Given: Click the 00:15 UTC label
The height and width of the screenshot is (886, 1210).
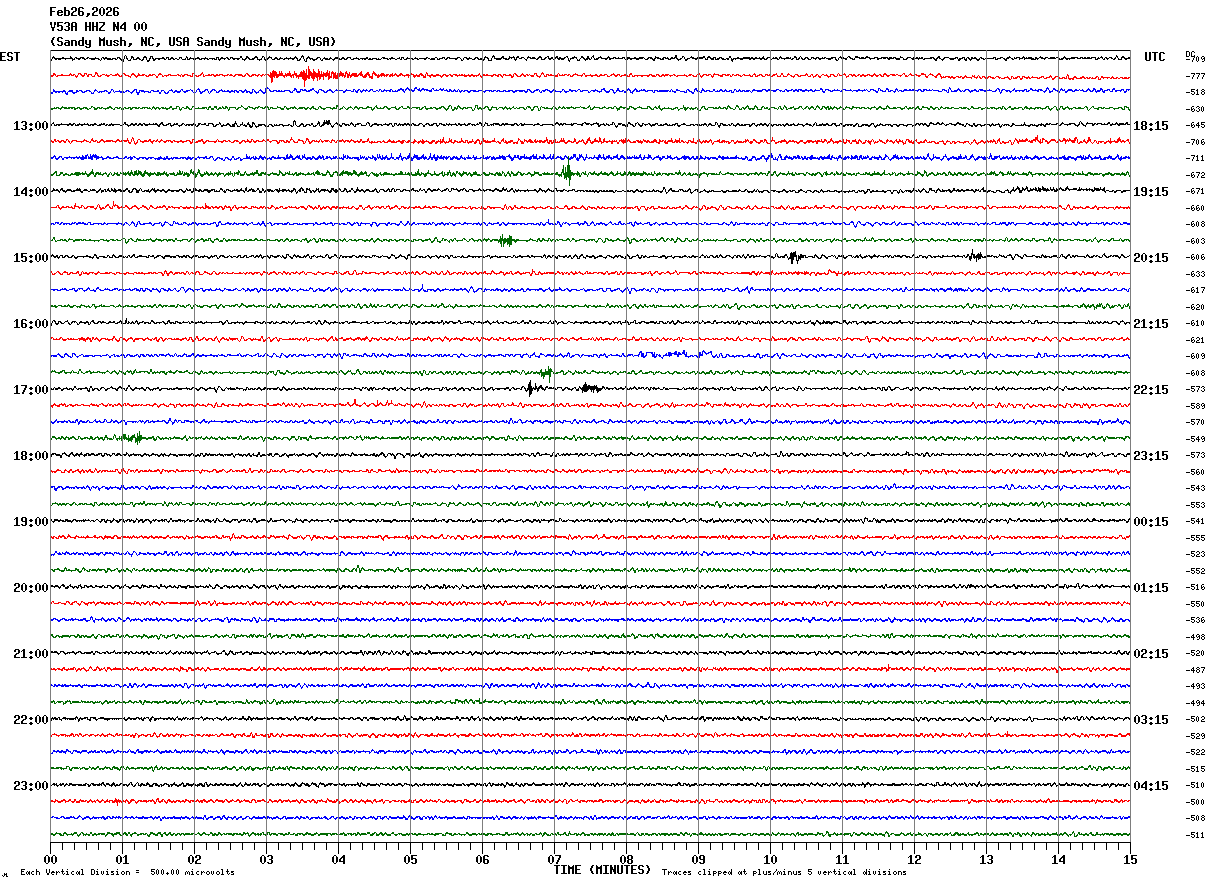Looking at the screenshot, I should [1151, 522].
